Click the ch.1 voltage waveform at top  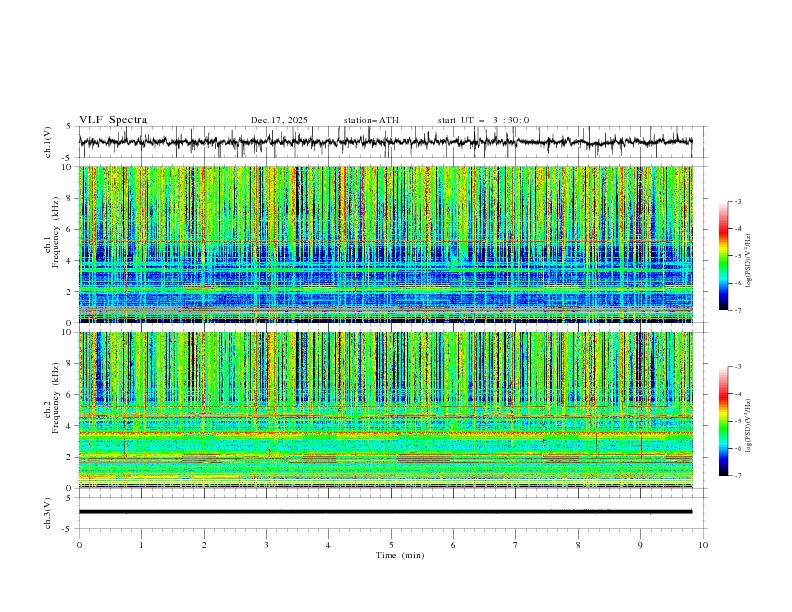point(390,142)
